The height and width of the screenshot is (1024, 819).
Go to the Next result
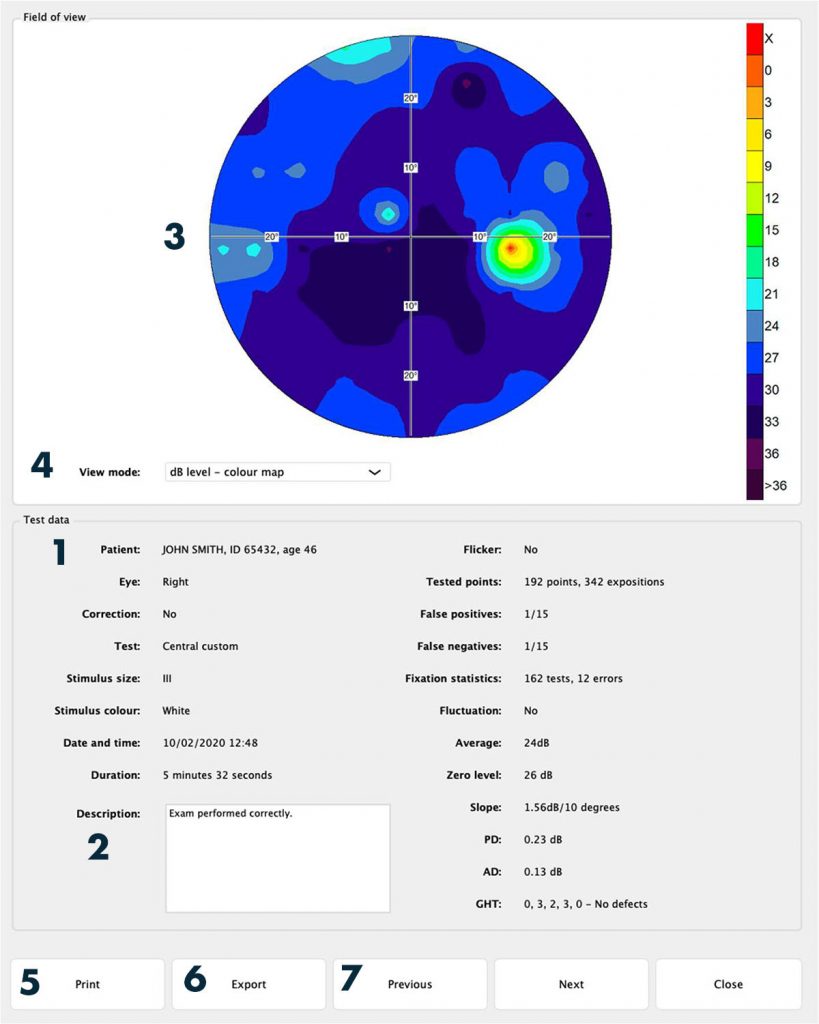(571, 984)
